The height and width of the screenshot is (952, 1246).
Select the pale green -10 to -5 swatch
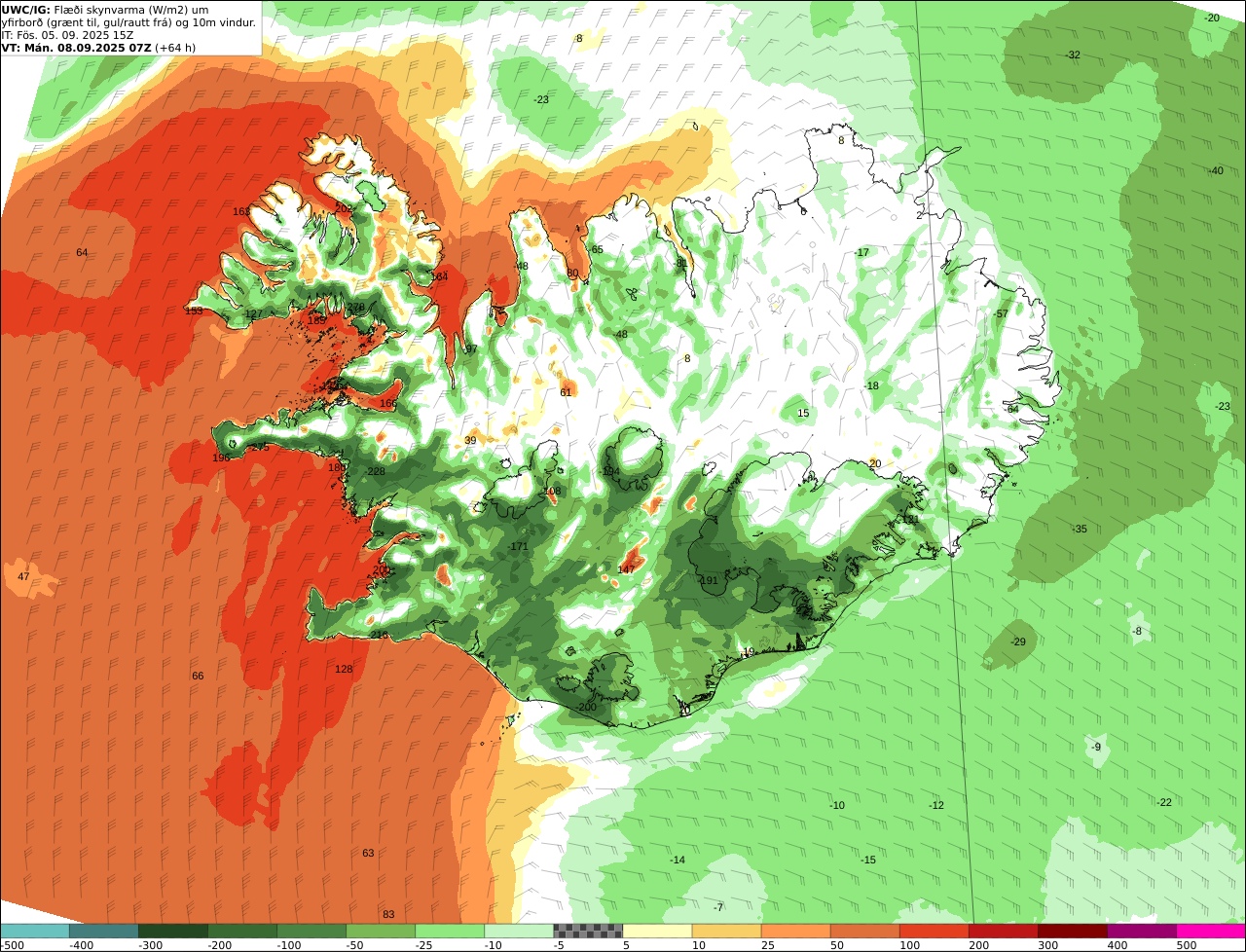(x=519, y=931)
